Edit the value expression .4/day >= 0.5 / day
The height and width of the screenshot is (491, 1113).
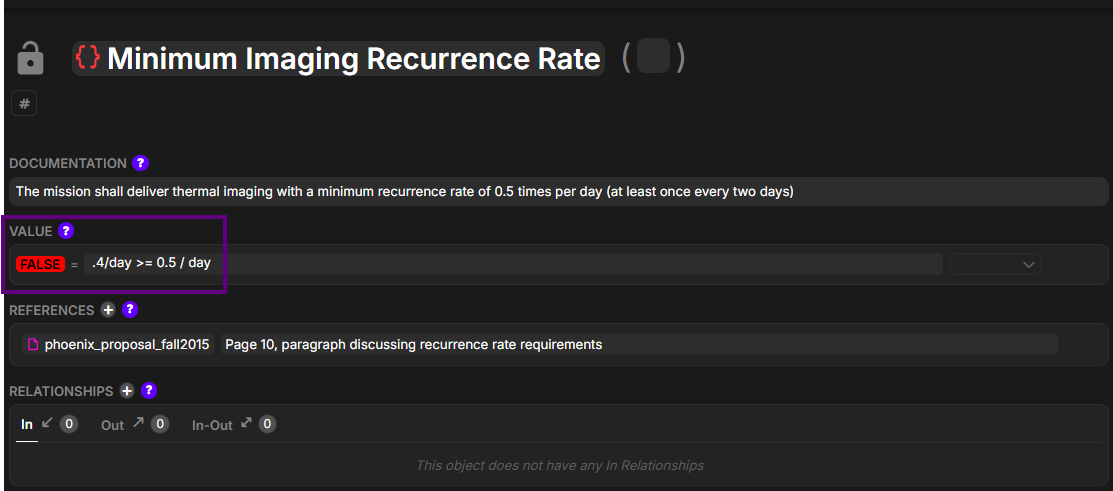click(x=513, y=263)
